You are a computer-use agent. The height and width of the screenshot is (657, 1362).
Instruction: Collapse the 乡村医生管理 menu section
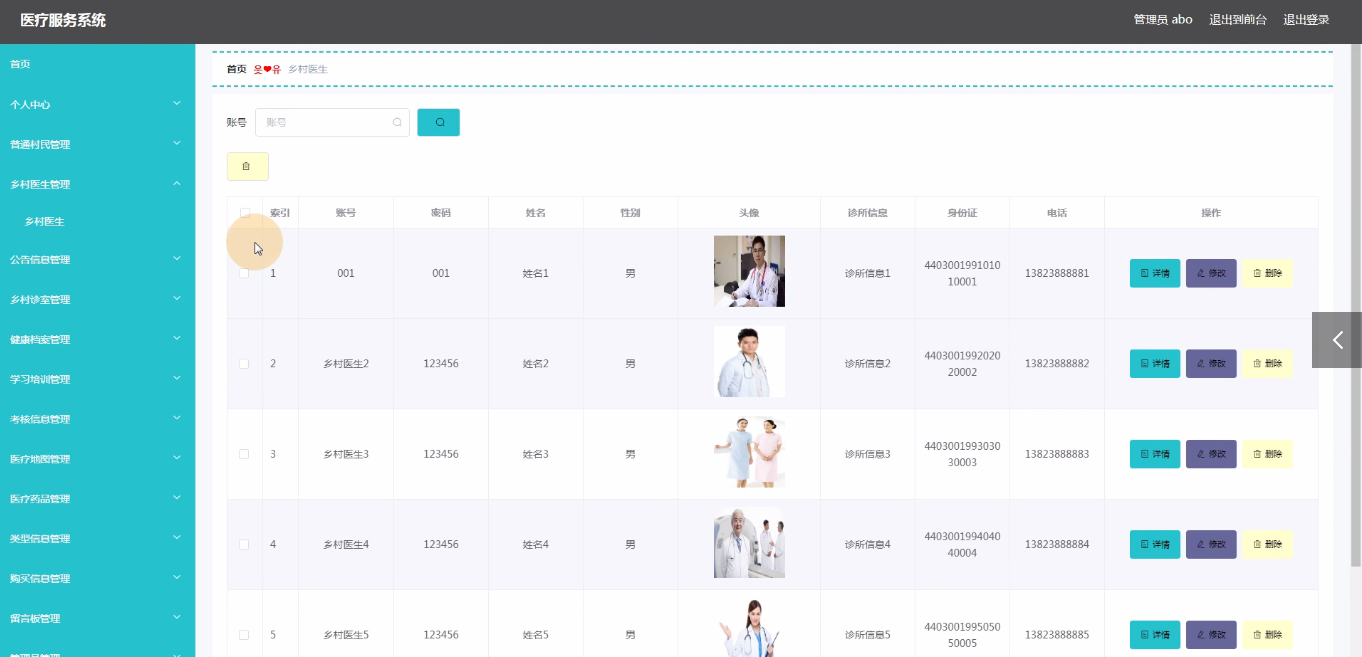(x=97, y=184)
